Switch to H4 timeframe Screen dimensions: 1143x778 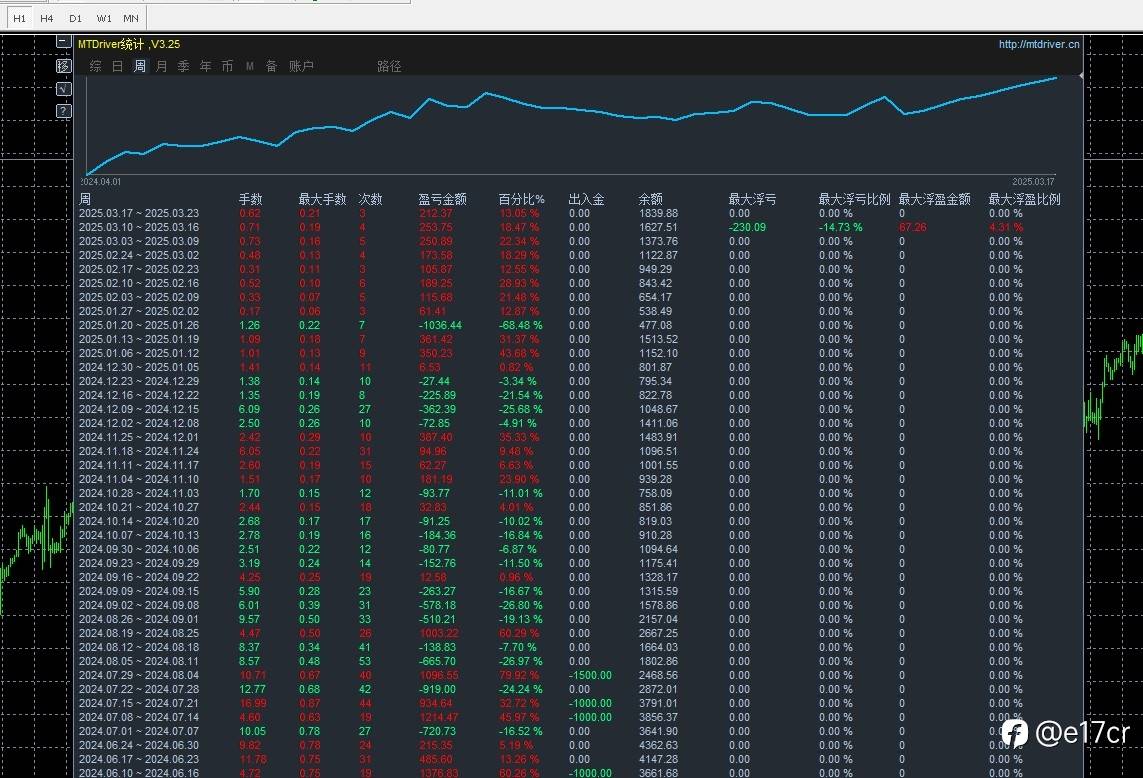(x=47, y=18)
